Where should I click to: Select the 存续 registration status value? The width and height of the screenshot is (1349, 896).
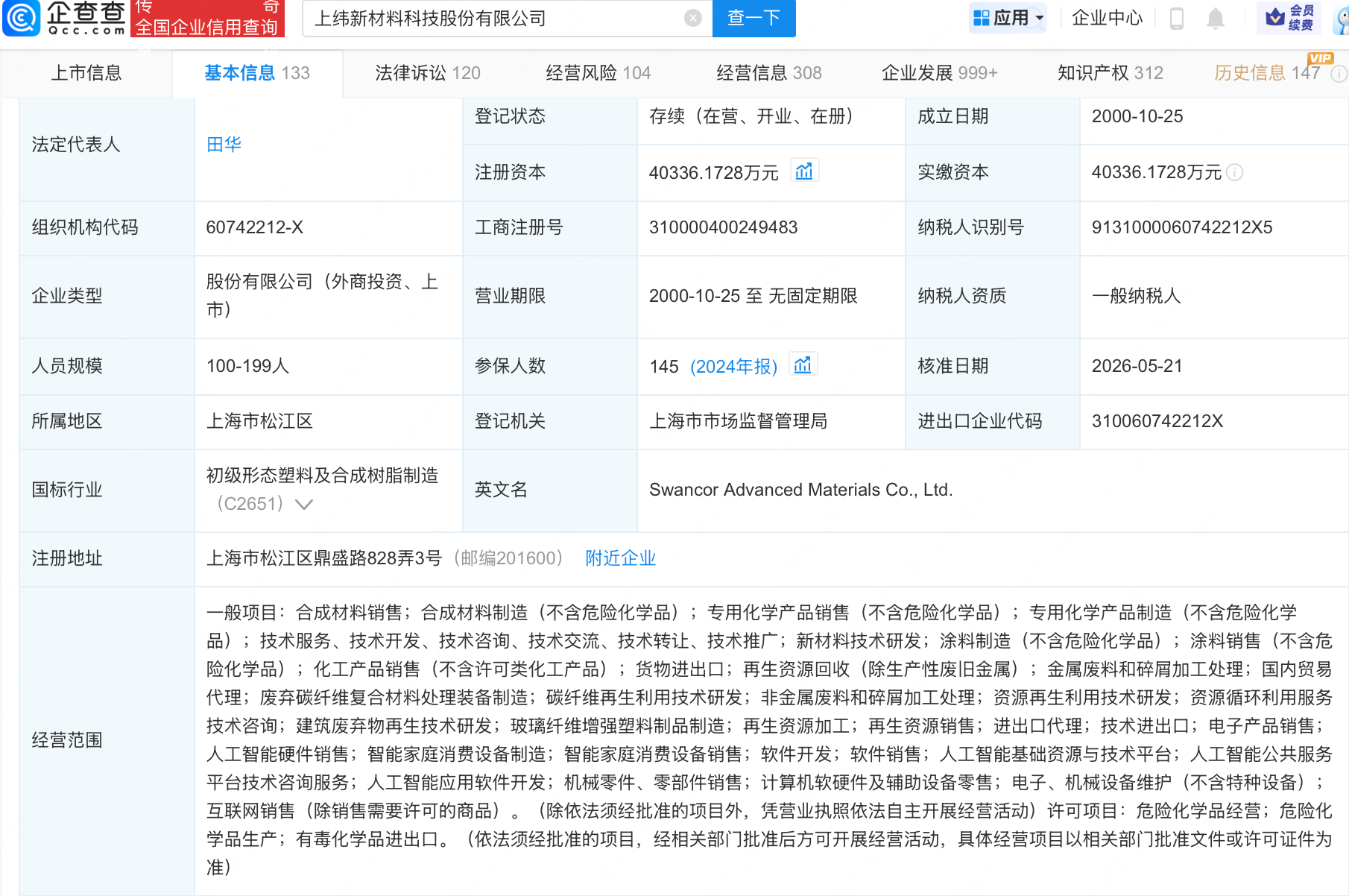point(751,116)
